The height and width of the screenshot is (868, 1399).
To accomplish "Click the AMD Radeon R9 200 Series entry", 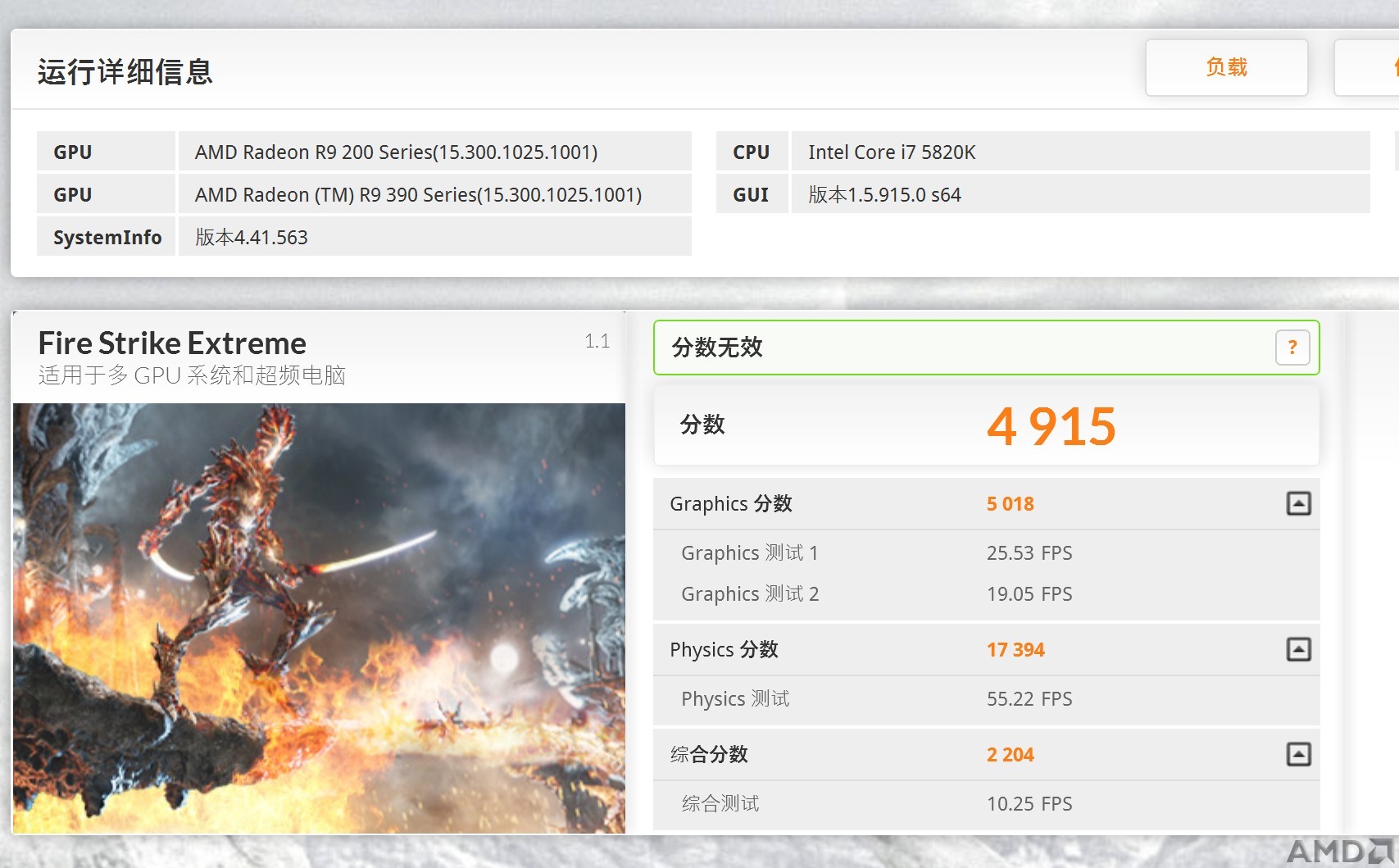I will click(435, 152).
